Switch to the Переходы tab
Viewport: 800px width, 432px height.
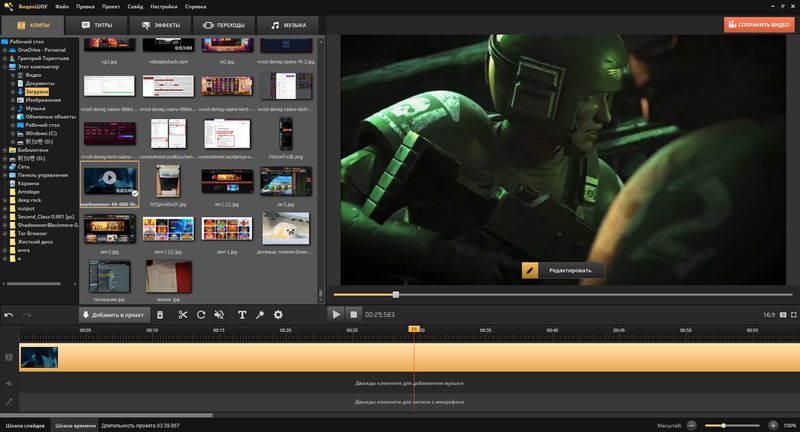click(224, 25)
